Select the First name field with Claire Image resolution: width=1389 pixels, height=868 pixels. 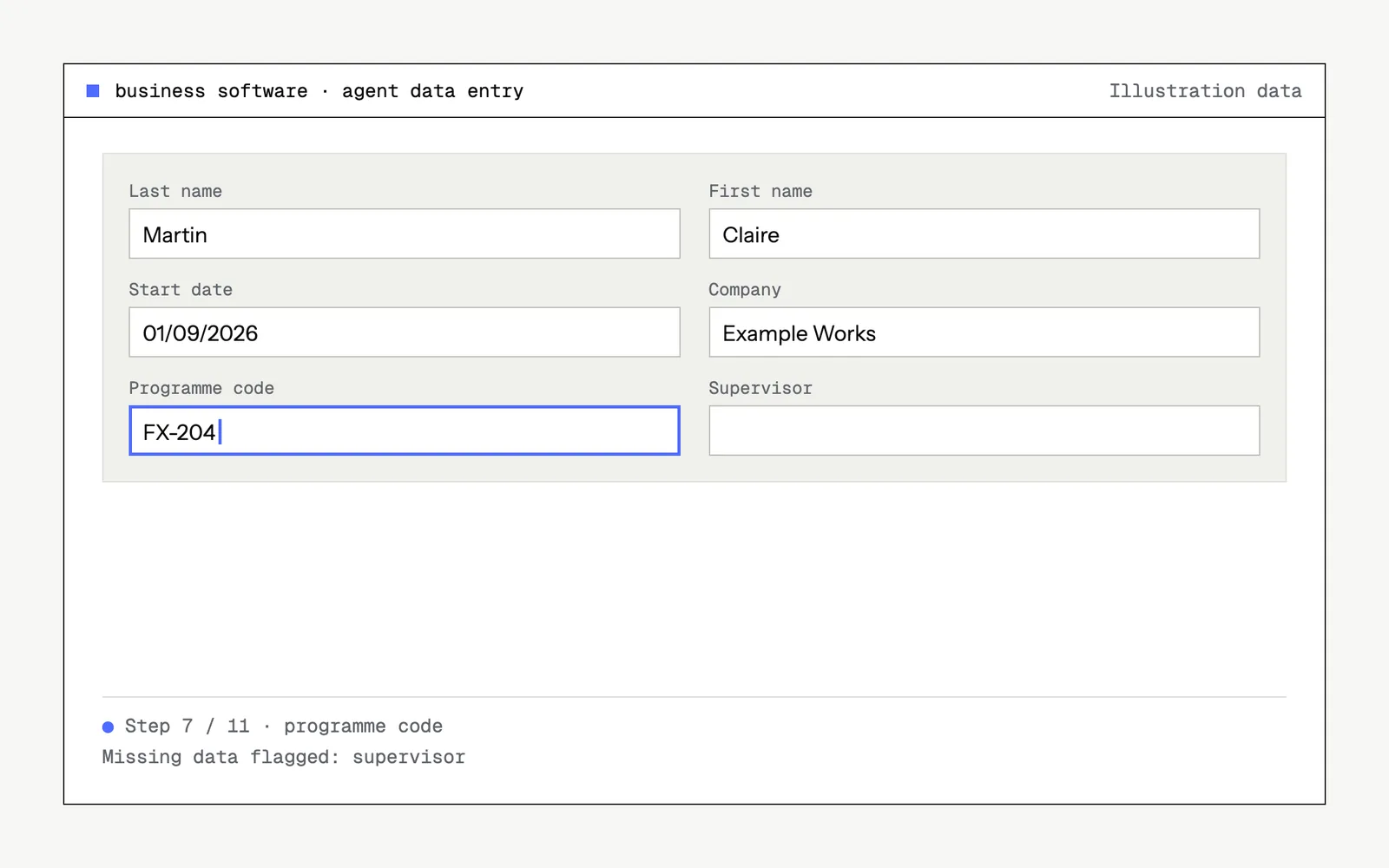click(x=984, y=233)
